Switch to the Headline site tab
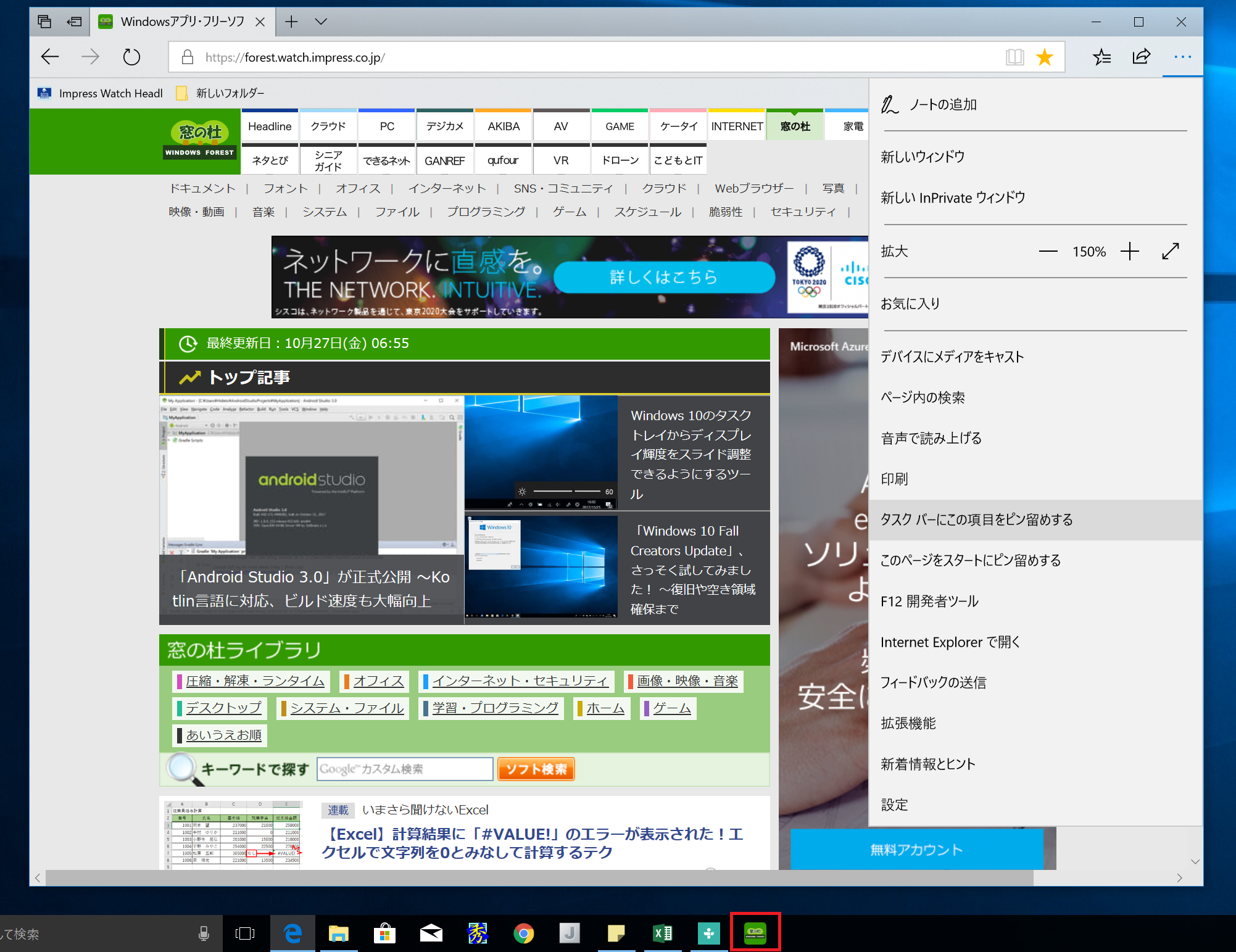This screenshot has height=952, width=1236. tap(269, 125)
